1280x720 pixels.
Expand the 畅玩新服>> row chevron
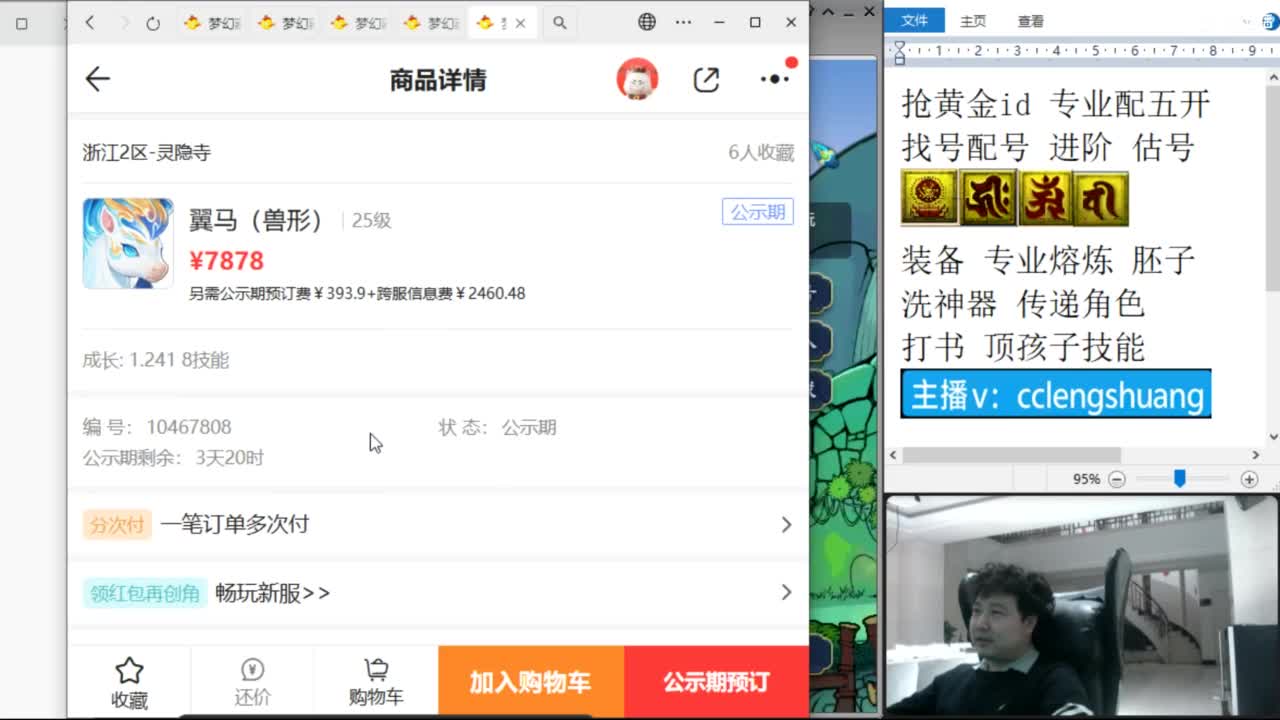[x=786, y=593]
